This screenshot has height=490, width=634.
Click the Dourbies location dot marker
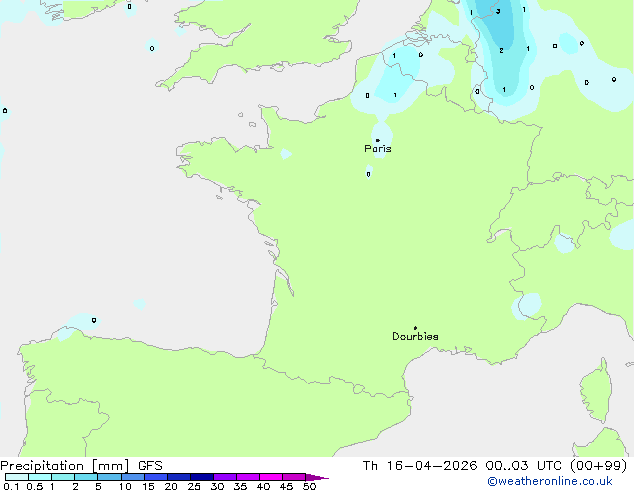coord(415,328)
